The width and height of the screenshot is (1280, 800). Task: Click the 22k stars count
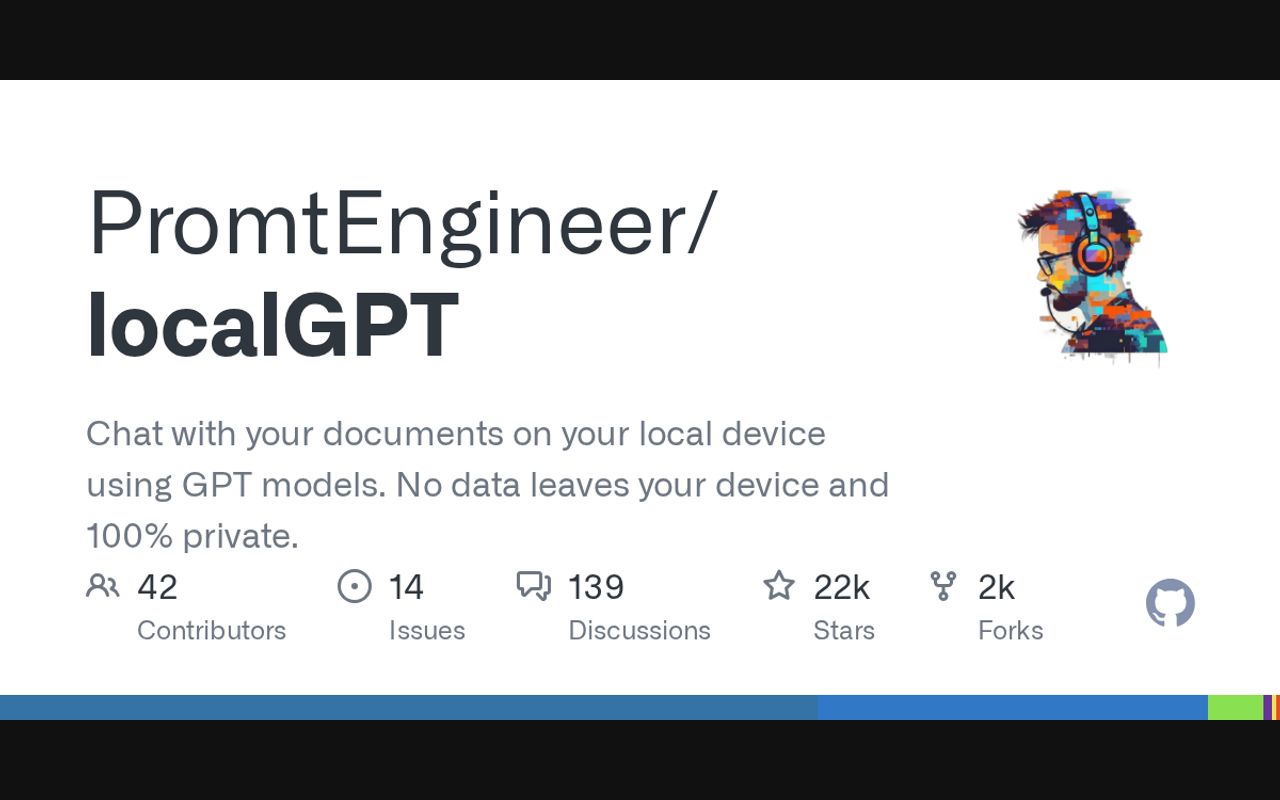click(x=841, y=587)
